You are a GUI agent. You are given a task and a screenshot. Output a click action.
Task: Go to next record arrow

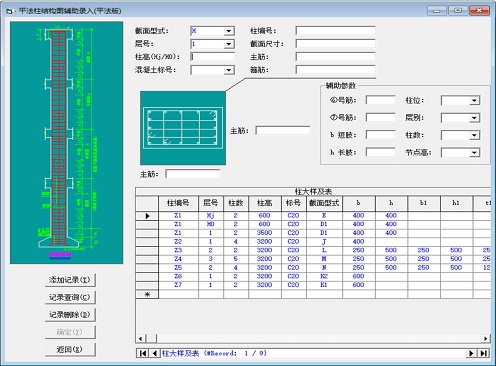pyautogui.click(x=472, y=353)
